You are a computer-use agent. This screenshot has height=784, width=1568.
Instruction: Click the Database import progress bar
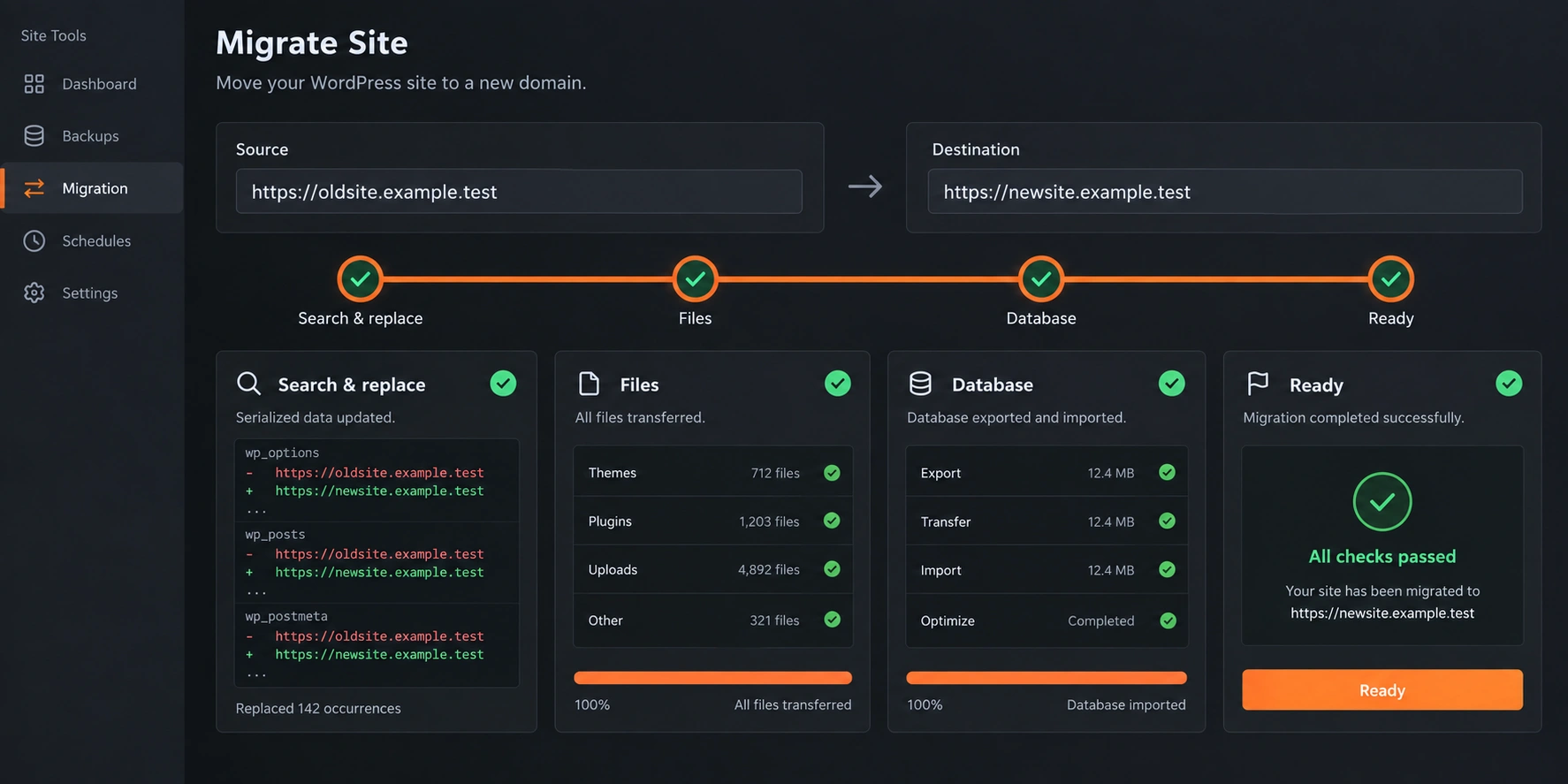pyautogui.click(x=1047, y=678)
